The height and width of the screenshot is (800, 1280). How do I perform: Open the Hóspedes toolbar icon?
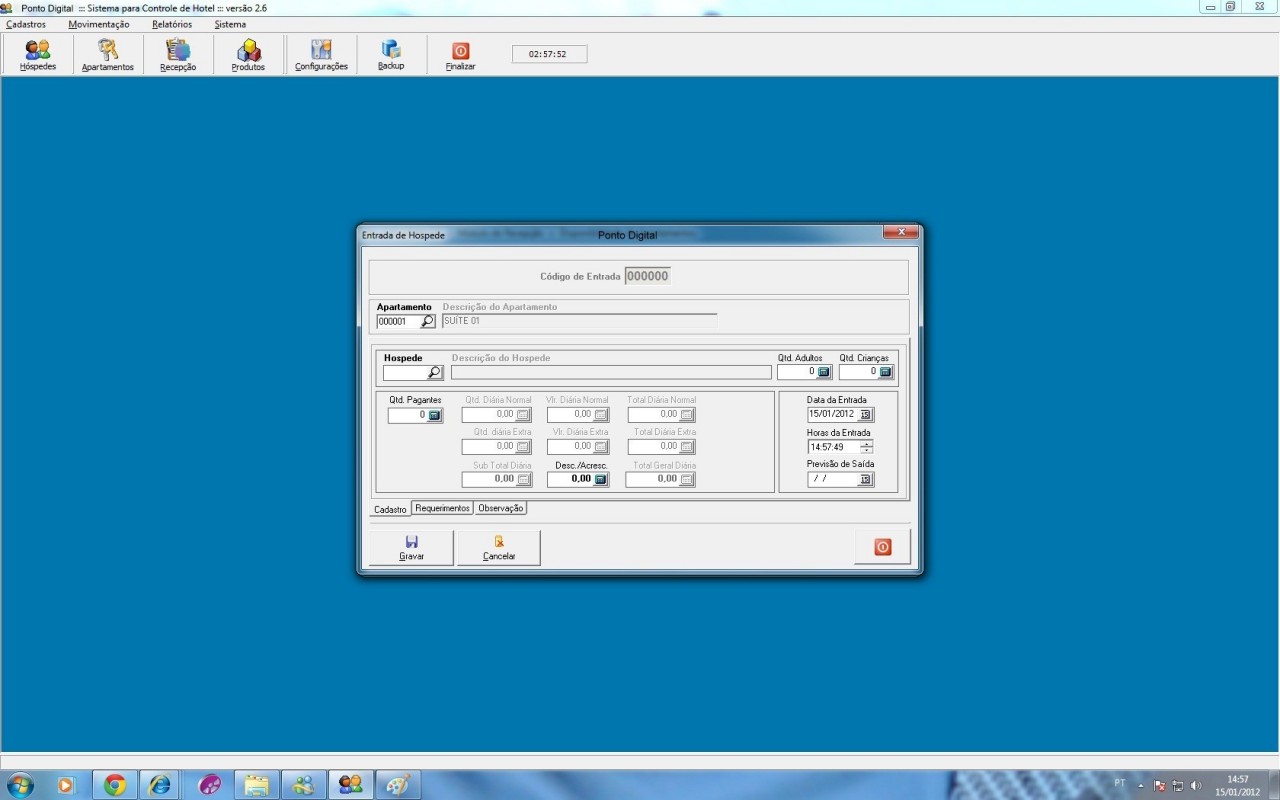[37, 54]
